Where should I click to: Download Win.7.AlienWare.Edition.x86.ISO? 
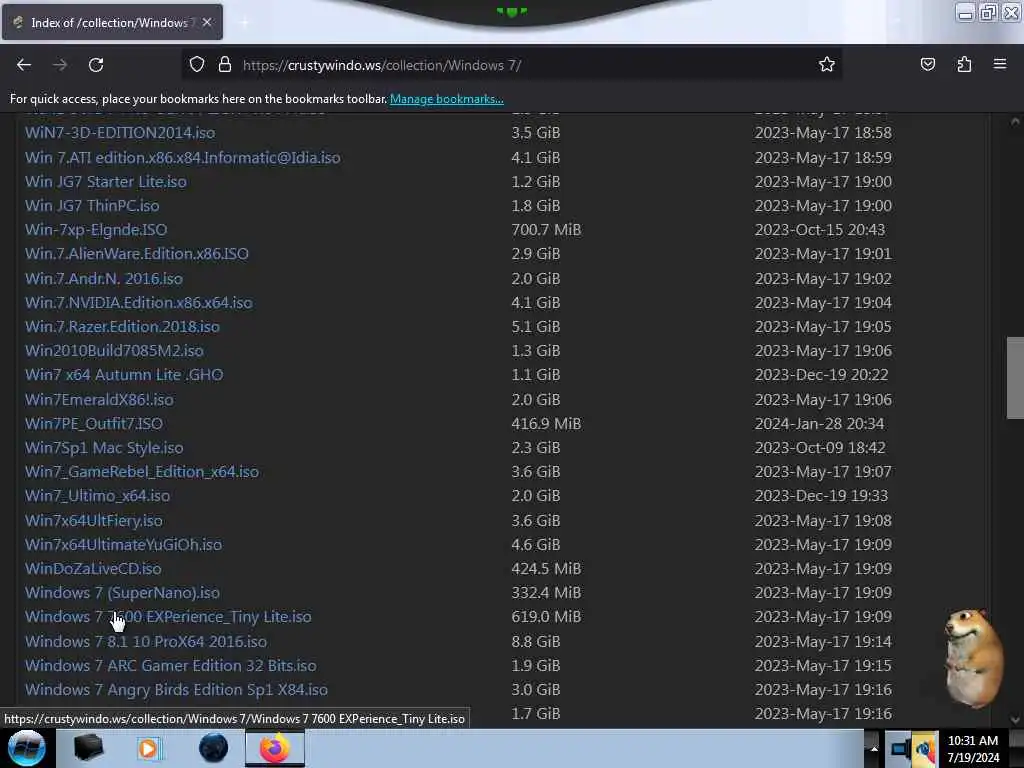[x=137, y=253]
